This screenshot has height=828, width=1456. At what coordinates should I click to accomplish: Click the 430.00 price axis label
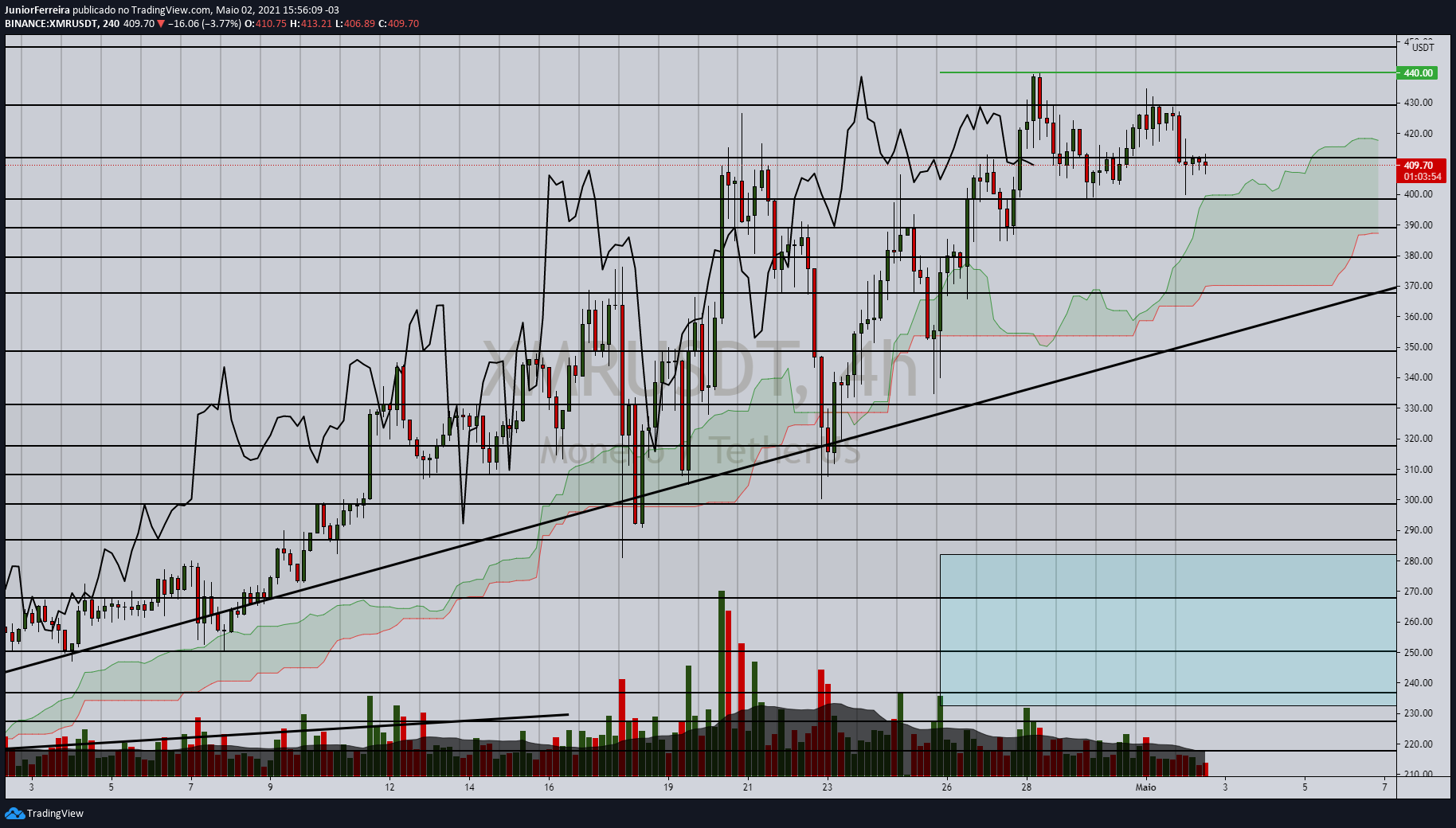click(1418, 103)
